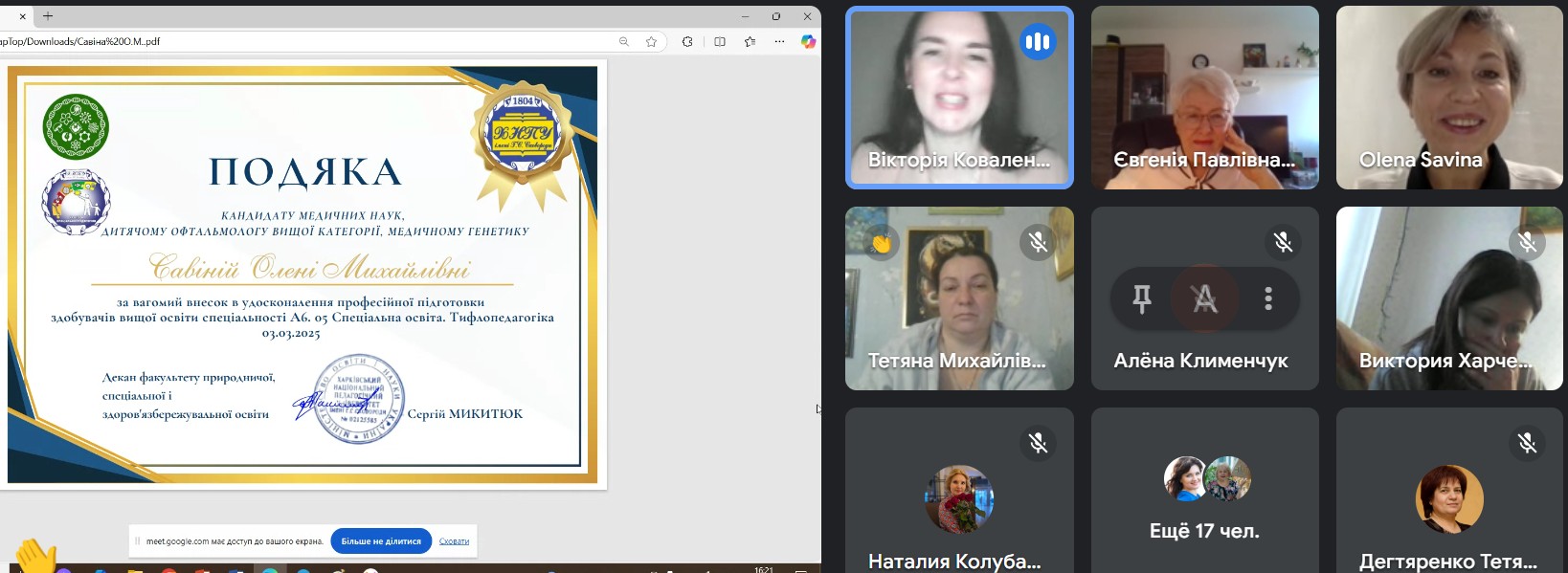Image resolution: width=1568 pixels, height=573 pixels.
Task: Add page to favorites with star icon
Action: click(652, 42)
